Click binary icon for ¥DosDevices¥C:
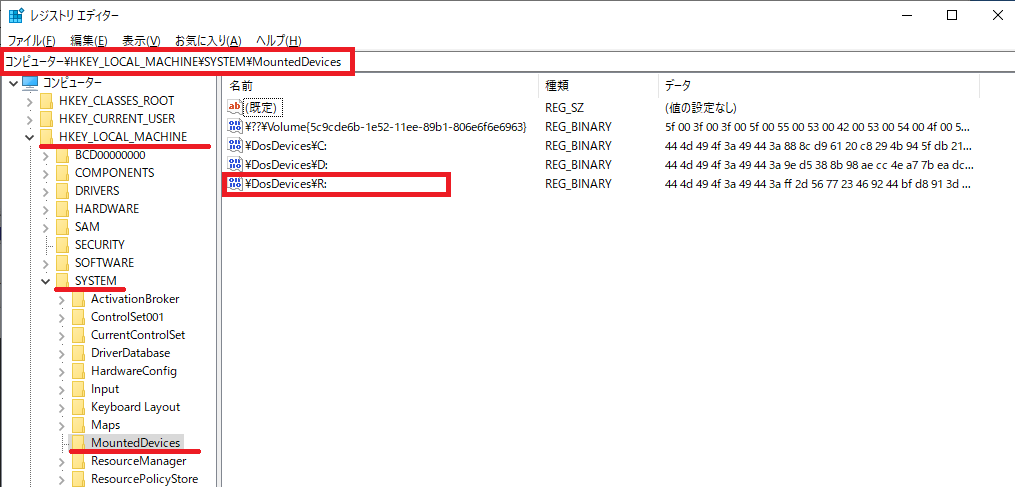The height and width of the screenshot is (487, 1015). point(234,145)
